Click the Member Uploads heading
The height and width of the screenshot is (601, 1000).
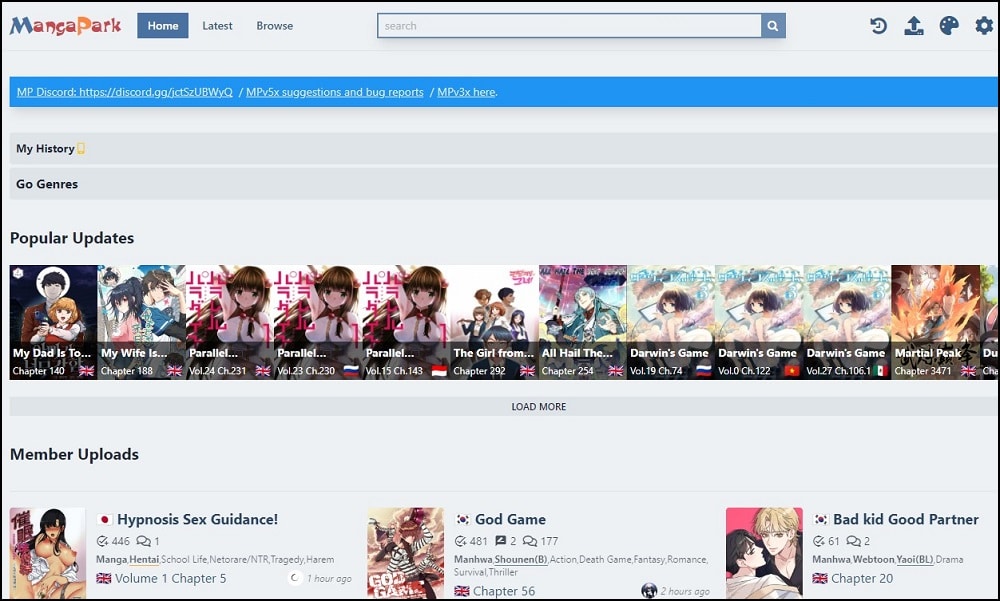click(74, 454)
